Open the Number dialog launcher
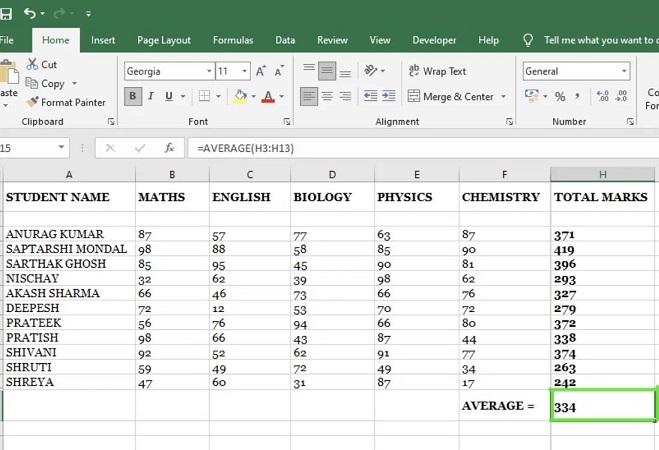 point(630,121)
